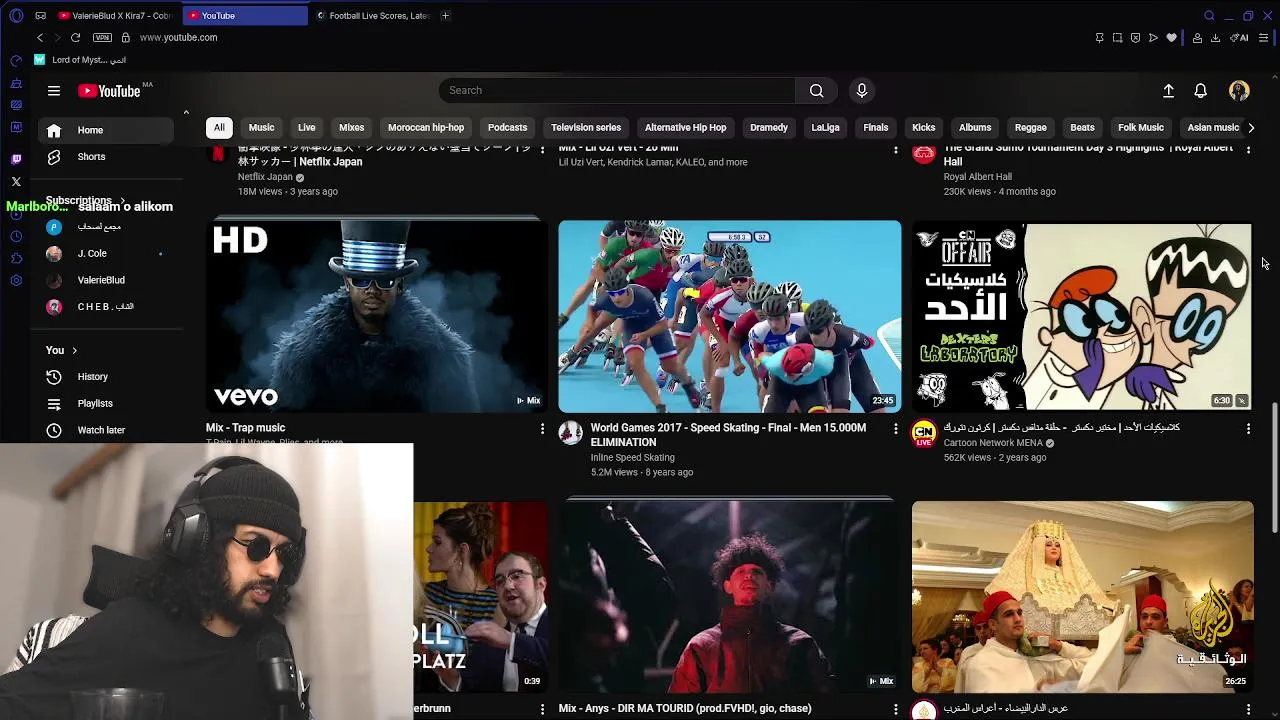Show more category chips with right arrow
Image resolution: width=1280 pixels, height=720 pixels.
pos(1251,128)
